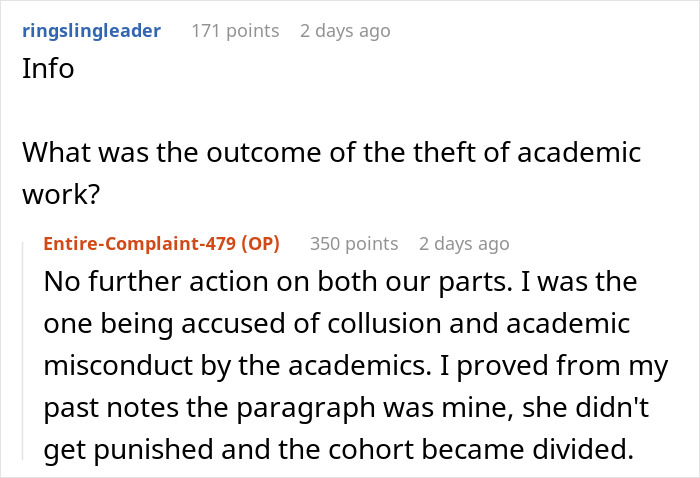Click the 'Info' line of the comment
The height and width of the screenshot is (478, 700).
click(48, 72)
